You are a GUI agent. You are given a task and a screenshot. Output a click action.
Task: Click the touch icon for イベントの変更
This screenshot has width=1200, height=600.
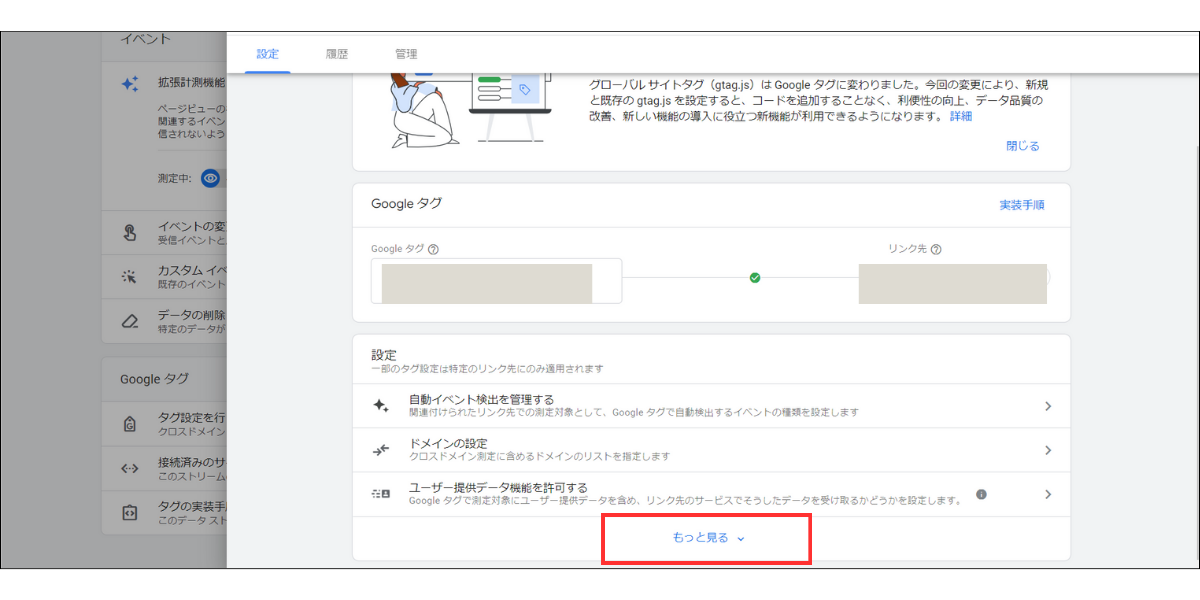click(x=130, y=233)
